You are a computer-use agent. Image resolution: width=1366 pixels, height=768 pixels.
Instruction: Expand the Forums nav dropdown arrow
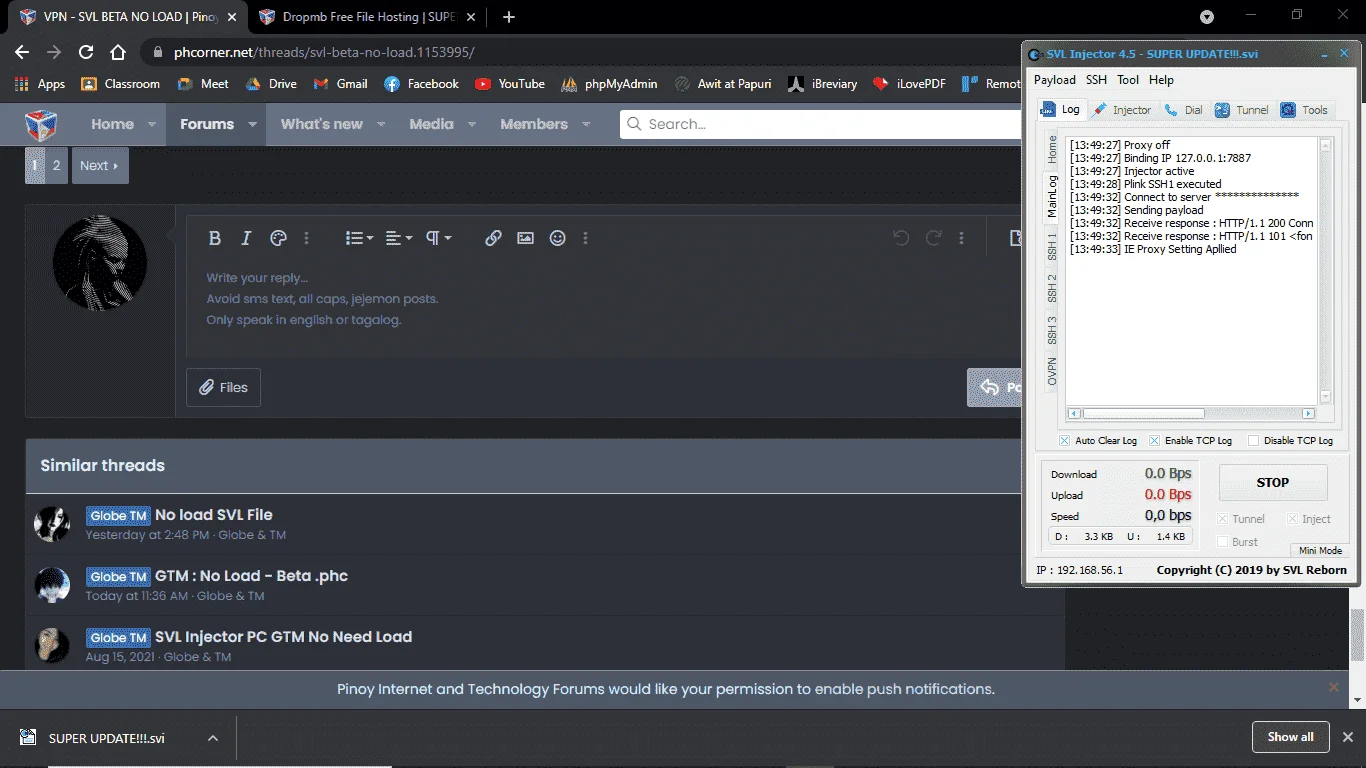252,124
